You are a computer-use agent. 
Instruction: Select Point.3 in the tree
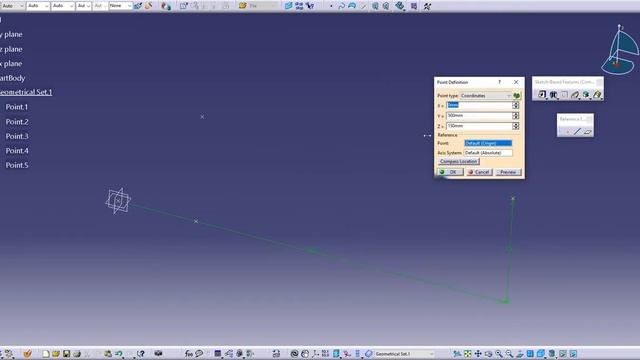(x=17, y=136)
